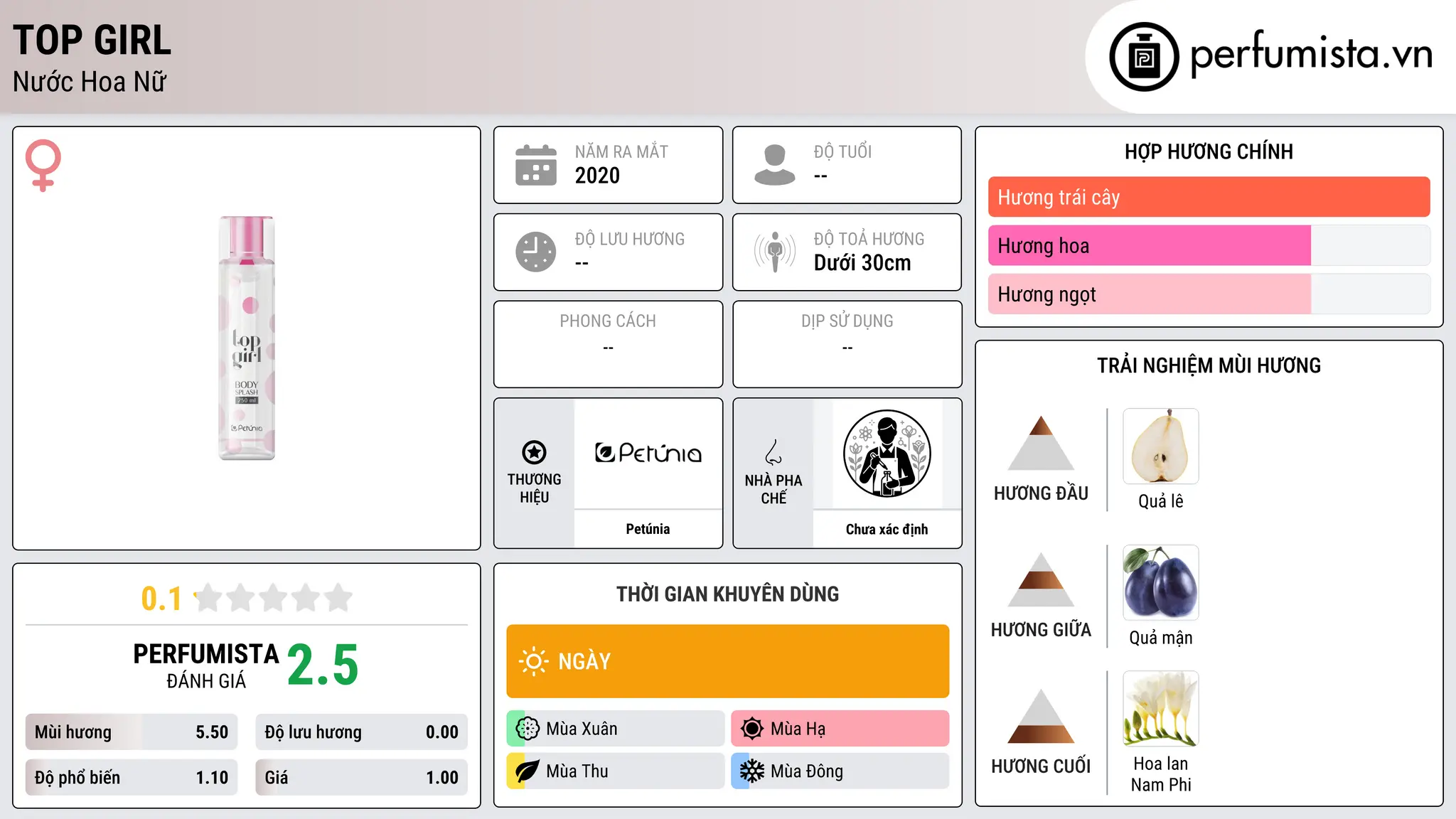Click the Hương đầu label
Viewport: 1456px width, 819px height.
(x=1041, y=493)
